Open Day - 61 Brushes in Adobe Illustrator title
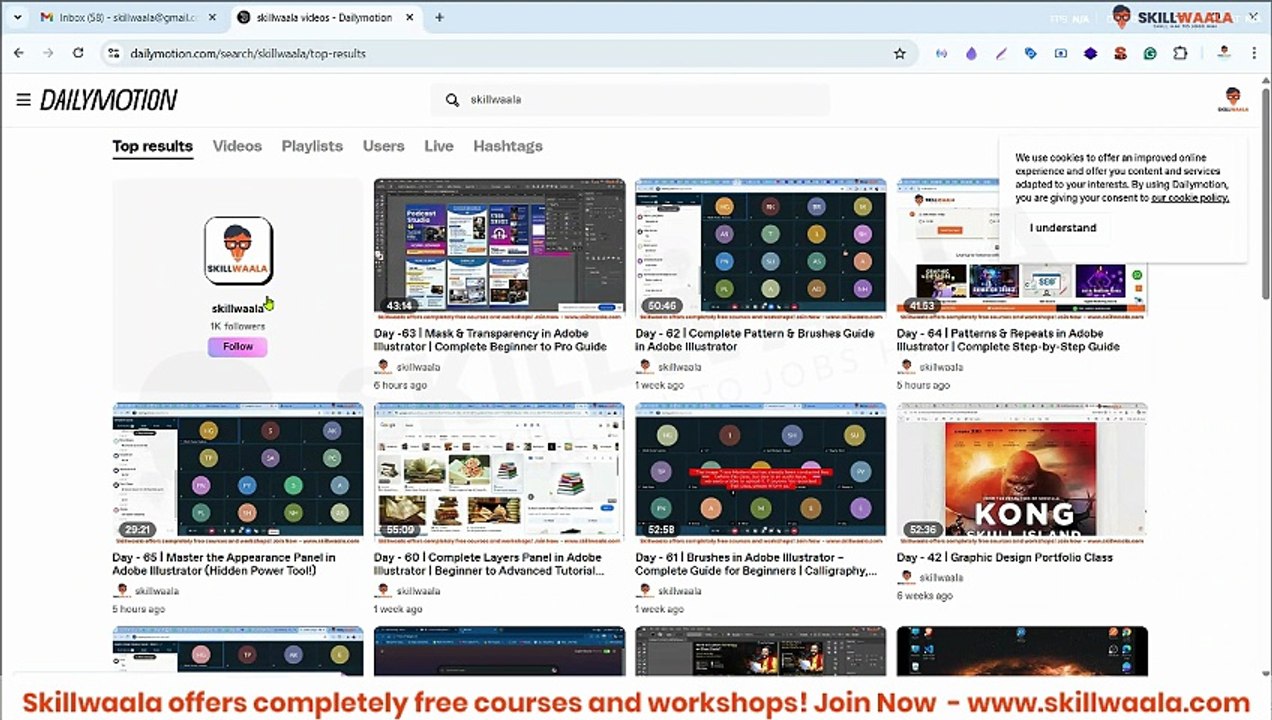 point(756,564)
